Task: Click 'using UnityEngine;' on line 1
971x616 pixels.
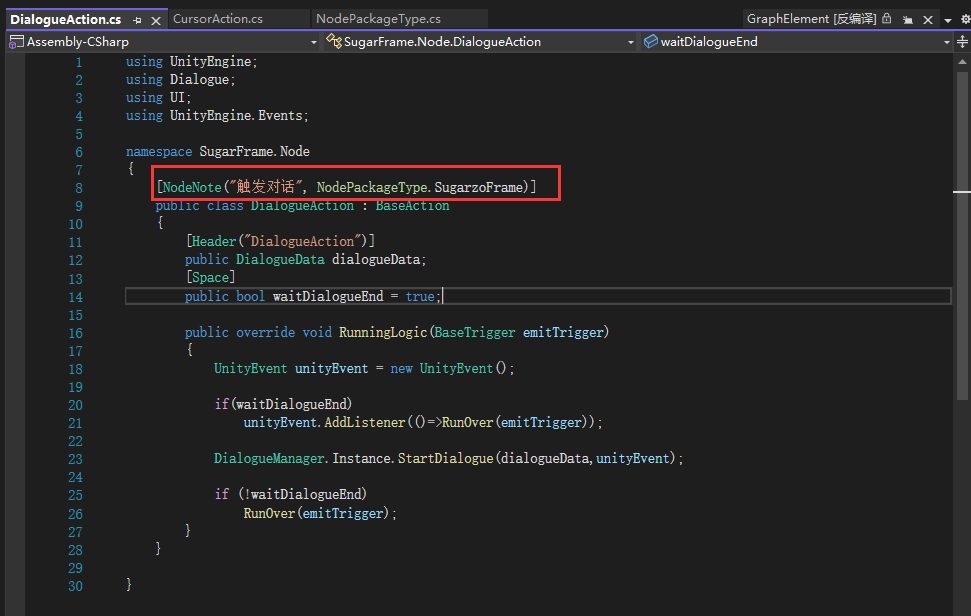Action: point(191,61)
